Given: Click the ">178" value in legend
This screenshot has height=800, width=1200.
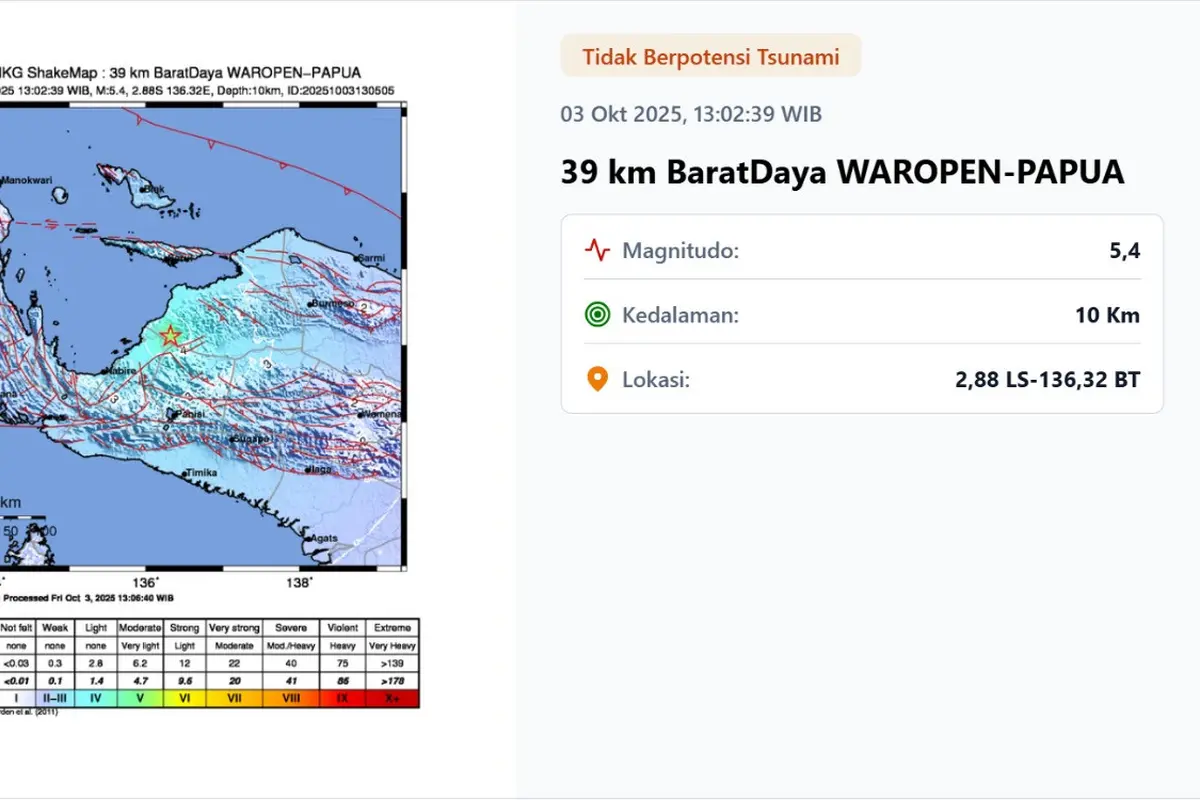Looking at the screenshot, I should (x=393, y=681).
